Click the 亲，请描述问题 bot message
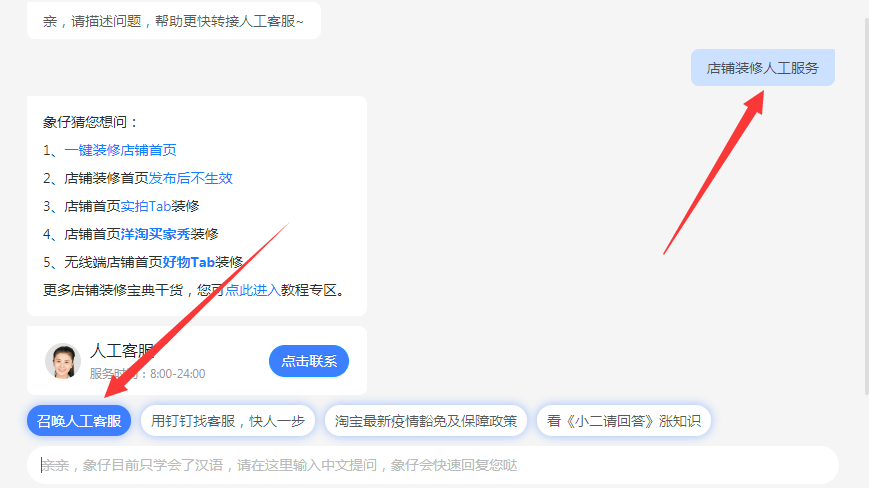 click(173, 21)
